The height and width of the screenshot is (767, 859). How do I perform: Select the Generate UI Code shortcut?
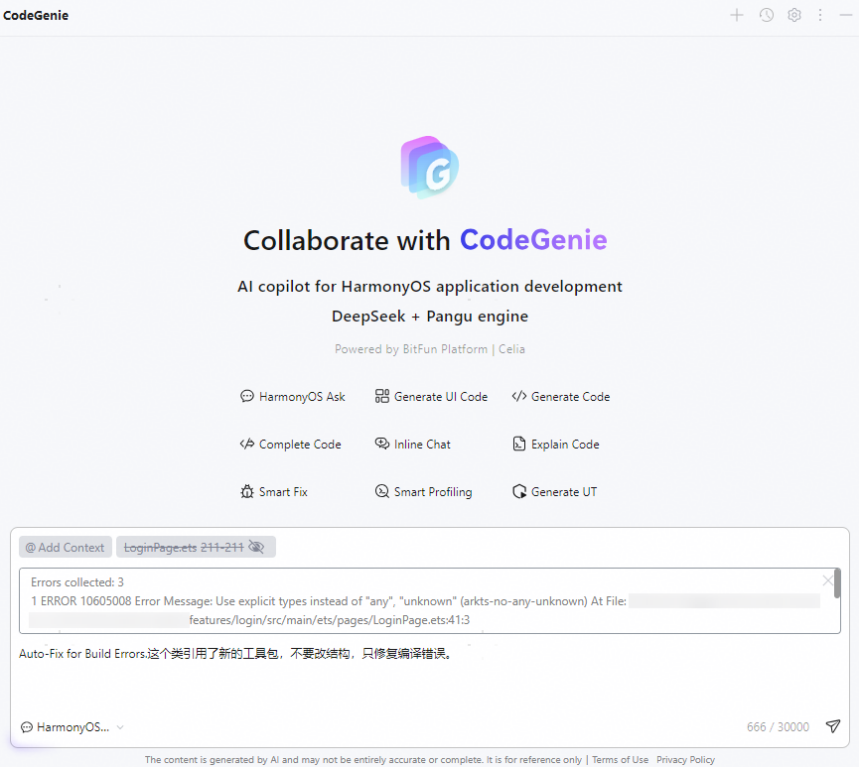coord(431,397)
